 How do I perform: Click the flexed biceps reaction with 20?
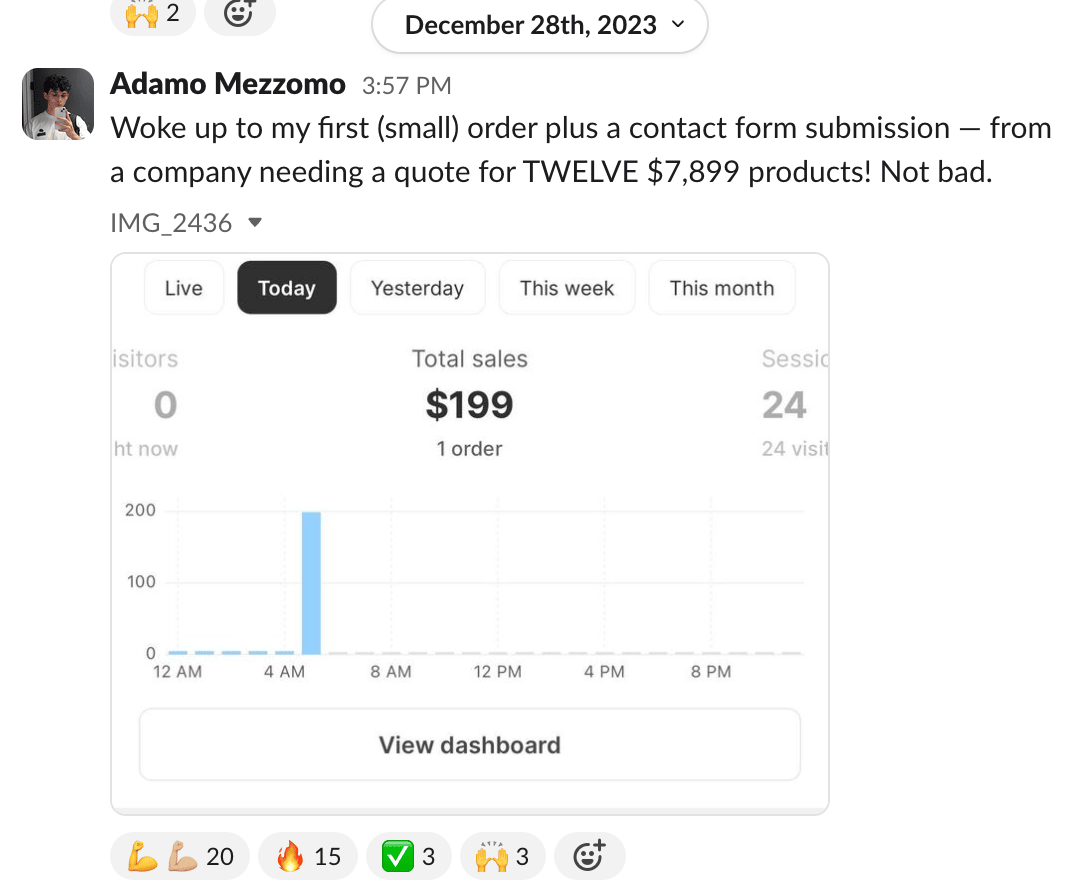click(179, 856)
